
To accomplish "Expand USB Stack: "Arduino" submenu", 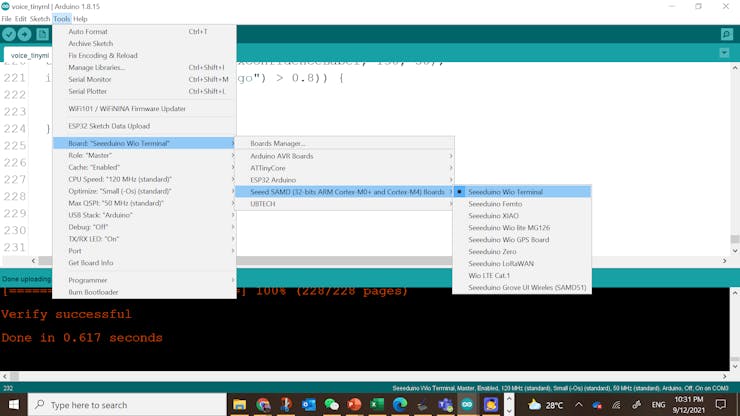I will (x=144, y=215).
